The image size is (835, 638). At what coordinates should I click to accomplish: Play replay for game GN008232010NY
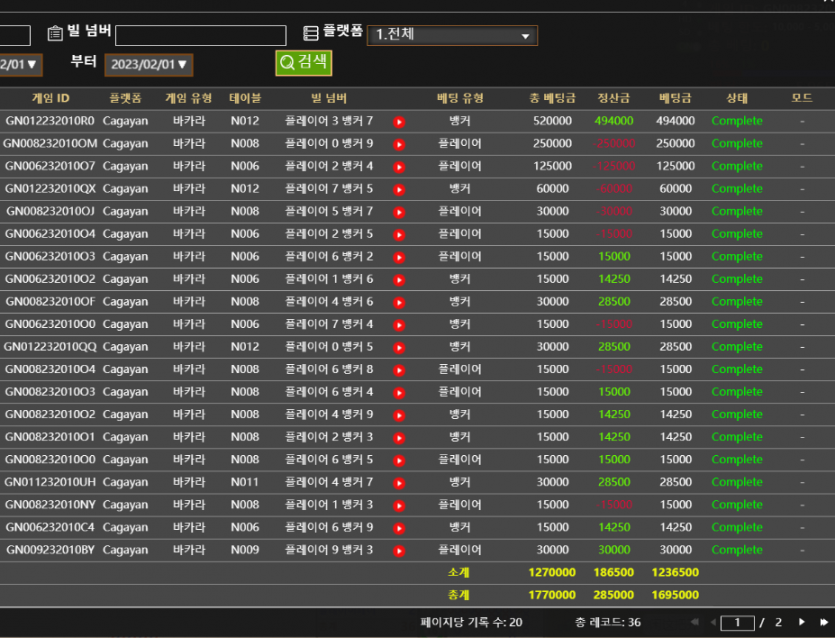click(x=399, y=505)
